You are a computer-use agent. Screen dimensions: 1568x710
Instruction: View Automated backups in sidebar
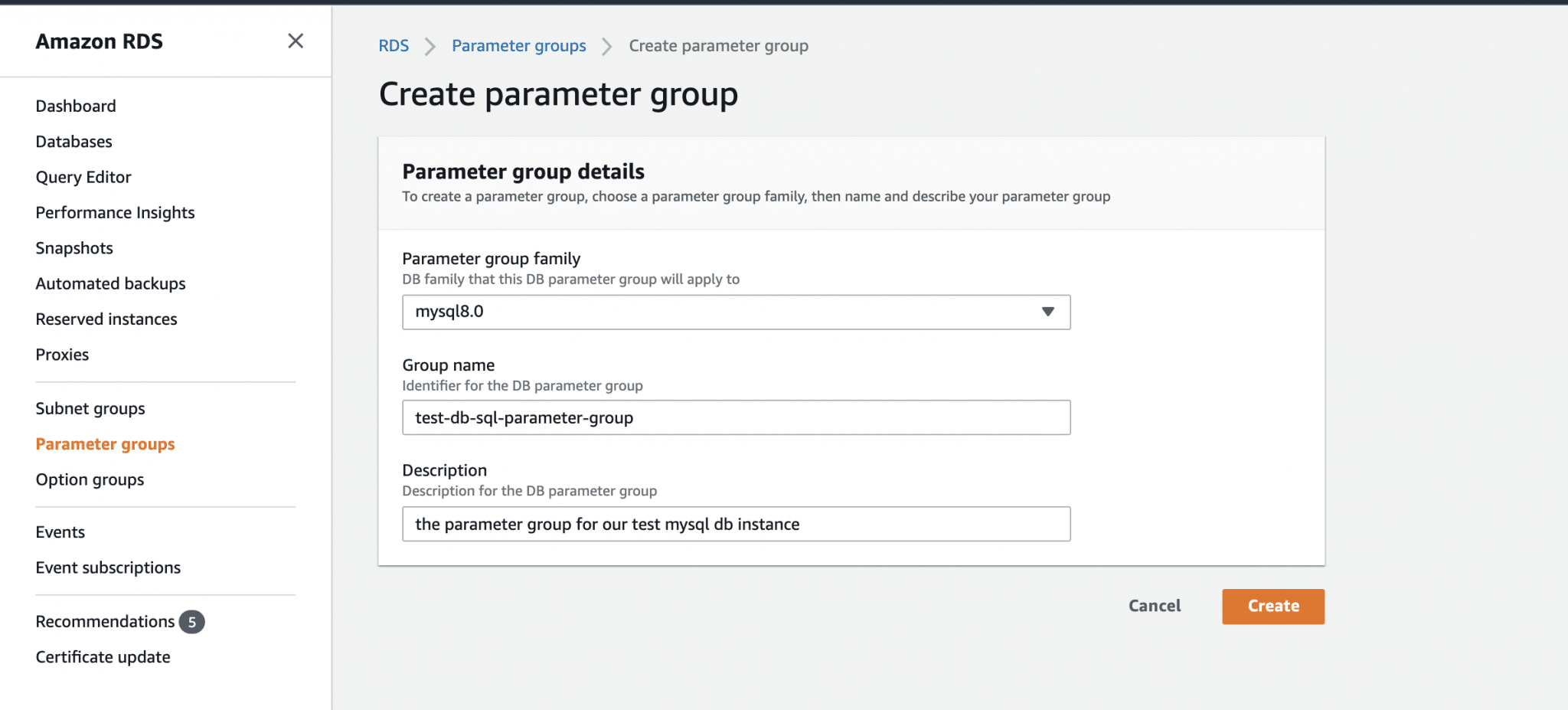pyautogui.click(x=110, y=284)
